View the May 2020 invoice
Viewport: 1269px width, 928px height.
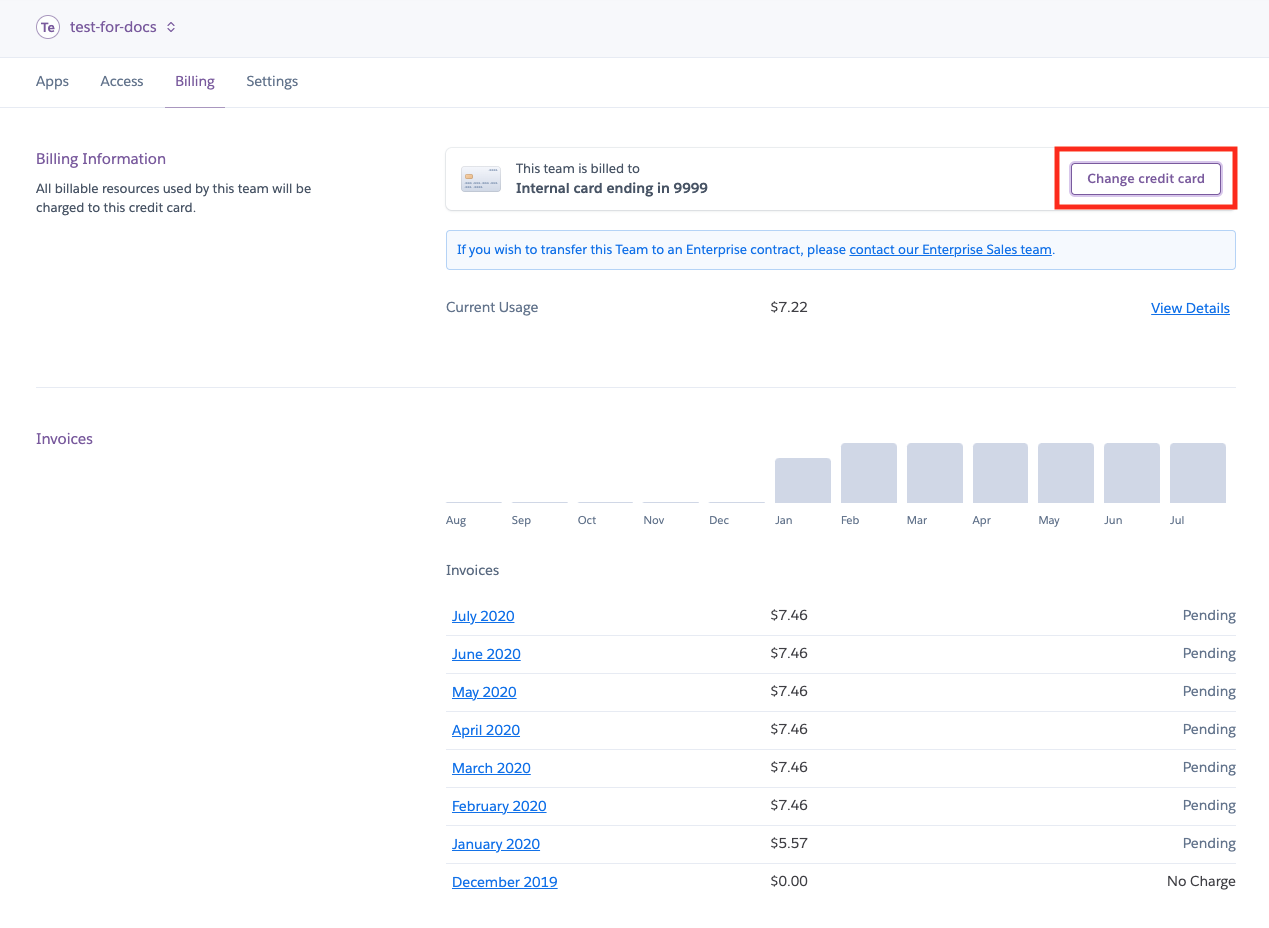pos(484,692)
